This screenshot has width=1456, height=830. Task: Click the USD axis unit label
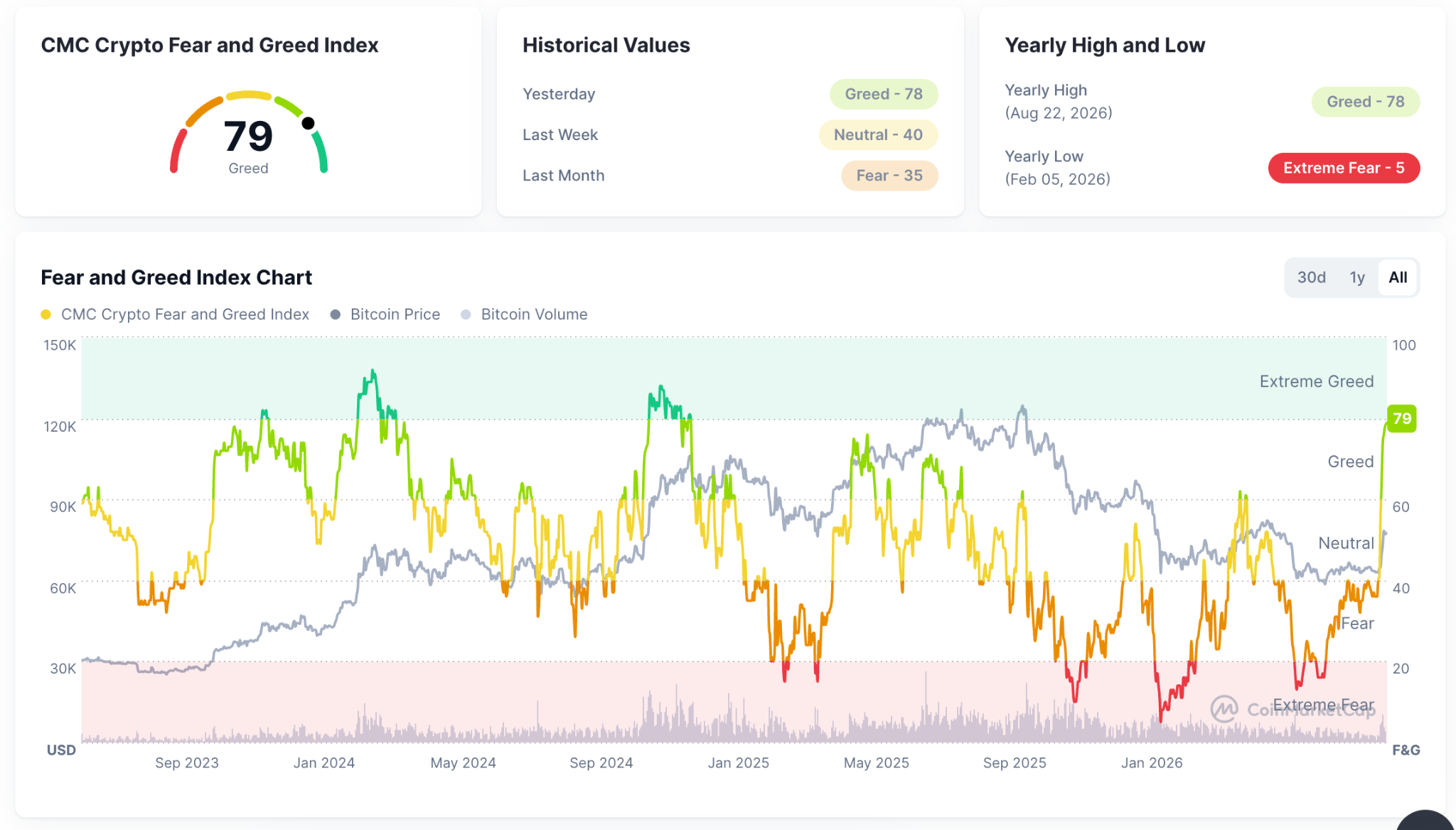pos(61,750)
